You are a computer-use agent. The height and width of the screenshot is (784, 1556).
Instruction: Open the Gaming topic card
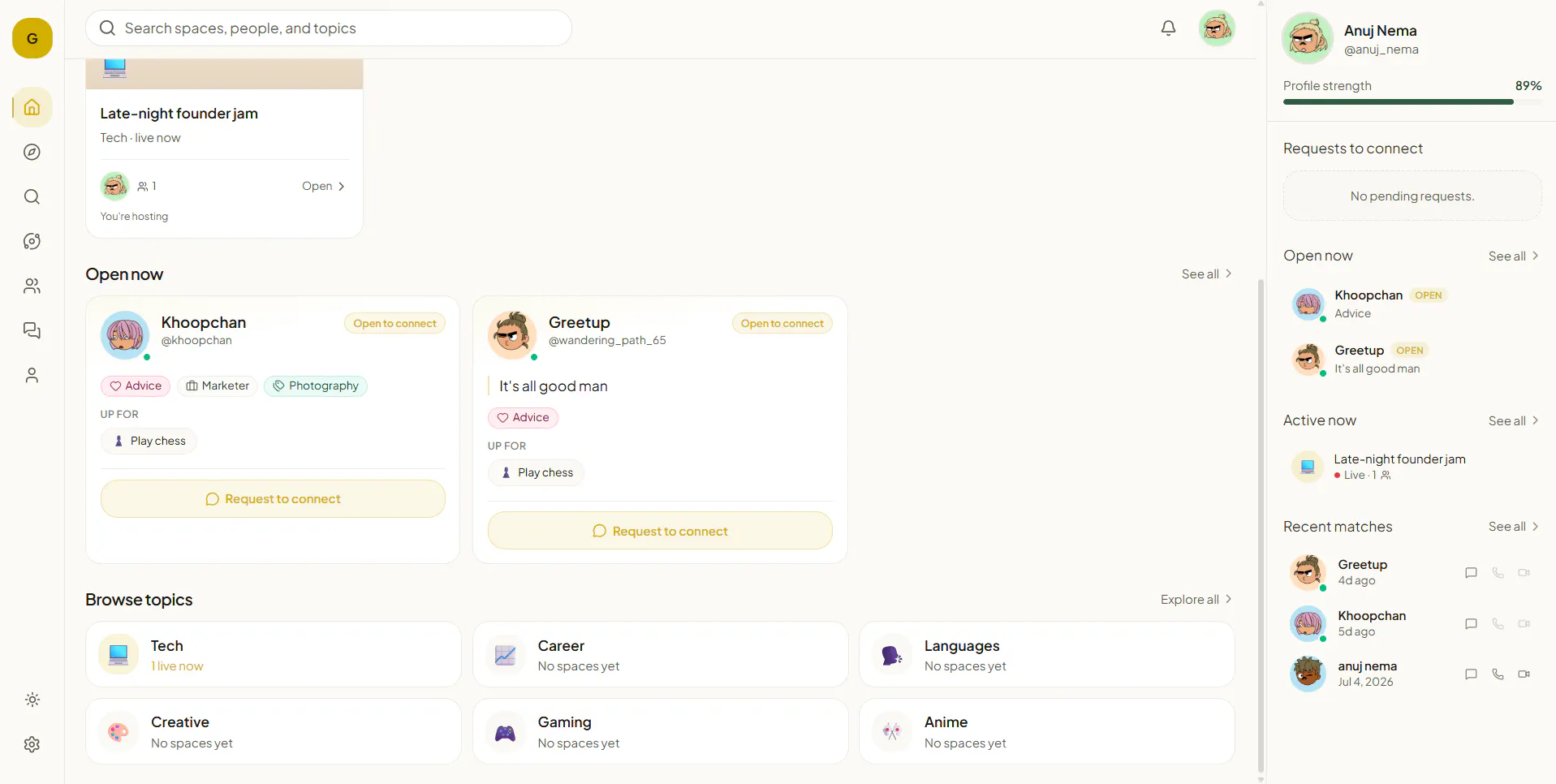point(661,731)
